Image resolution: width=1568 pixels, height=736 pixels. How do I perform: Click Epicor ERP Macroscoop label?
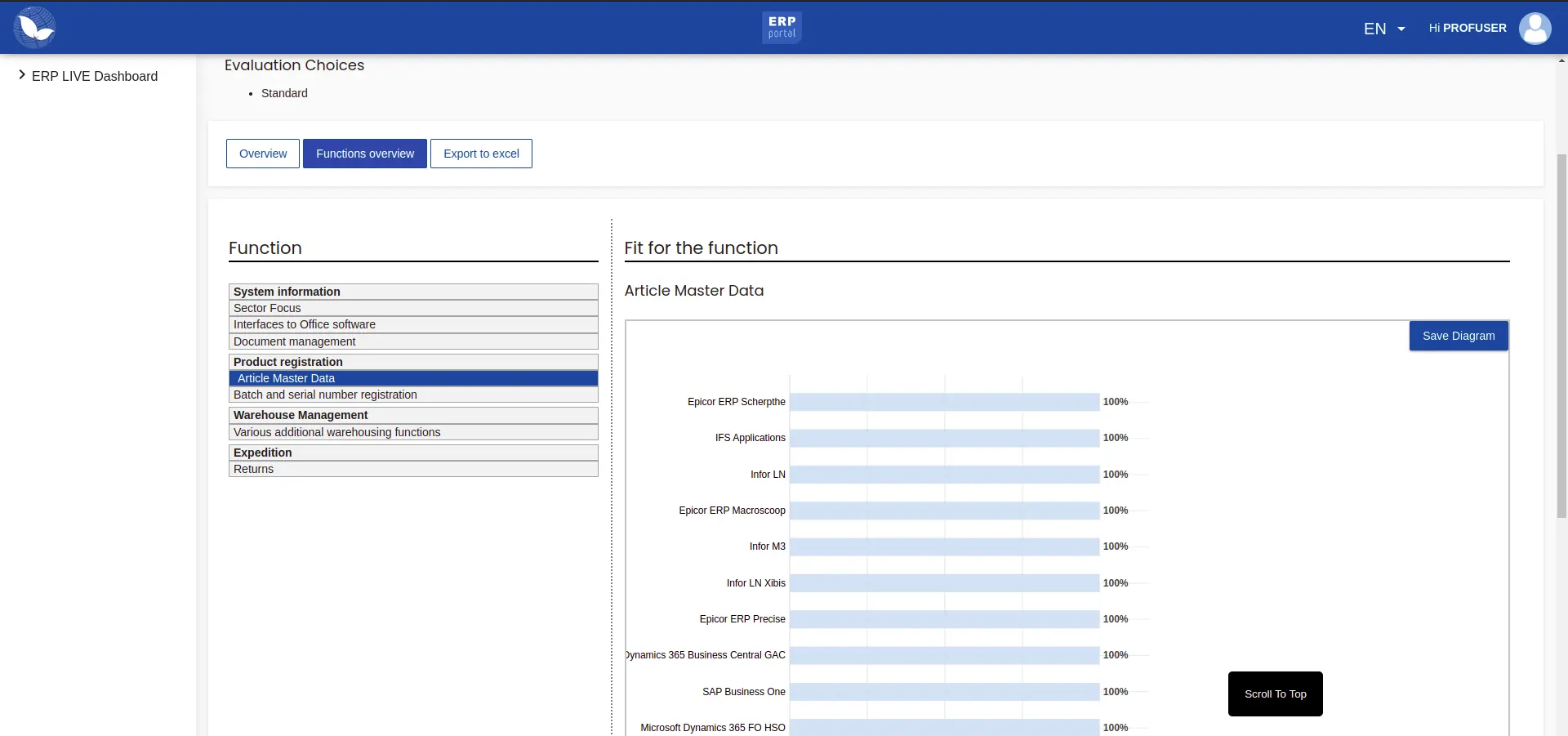pyautogui.click(x=732, y=511)
